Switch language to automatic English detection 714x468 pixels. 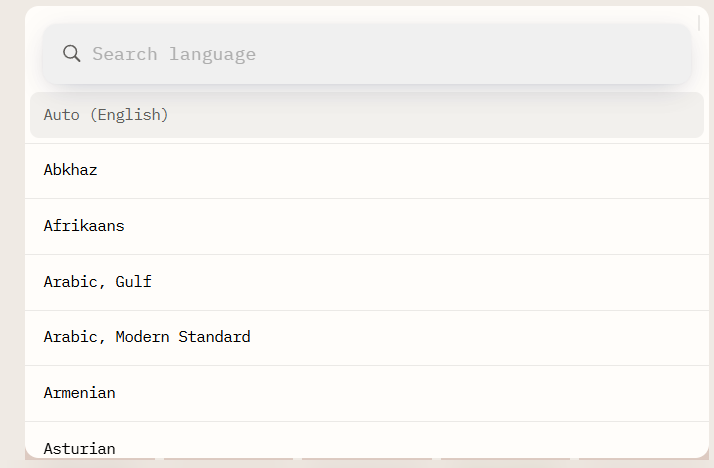106,115
